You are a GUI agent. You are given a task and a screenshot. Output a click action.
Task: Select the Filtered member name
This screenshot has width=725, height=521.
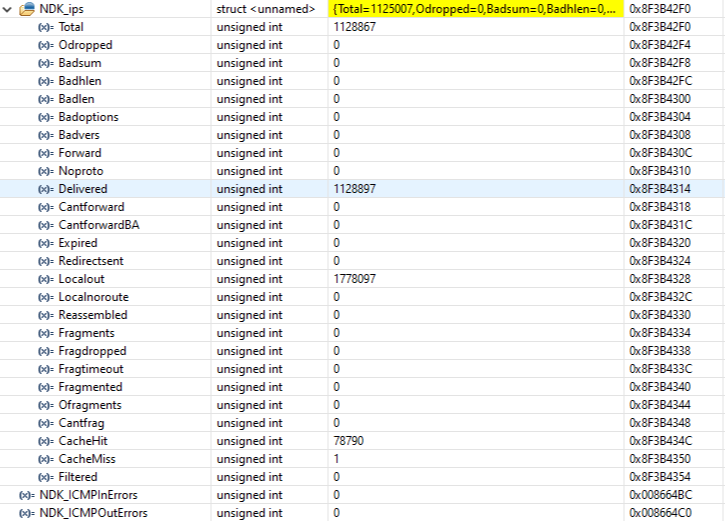point(78,477)
